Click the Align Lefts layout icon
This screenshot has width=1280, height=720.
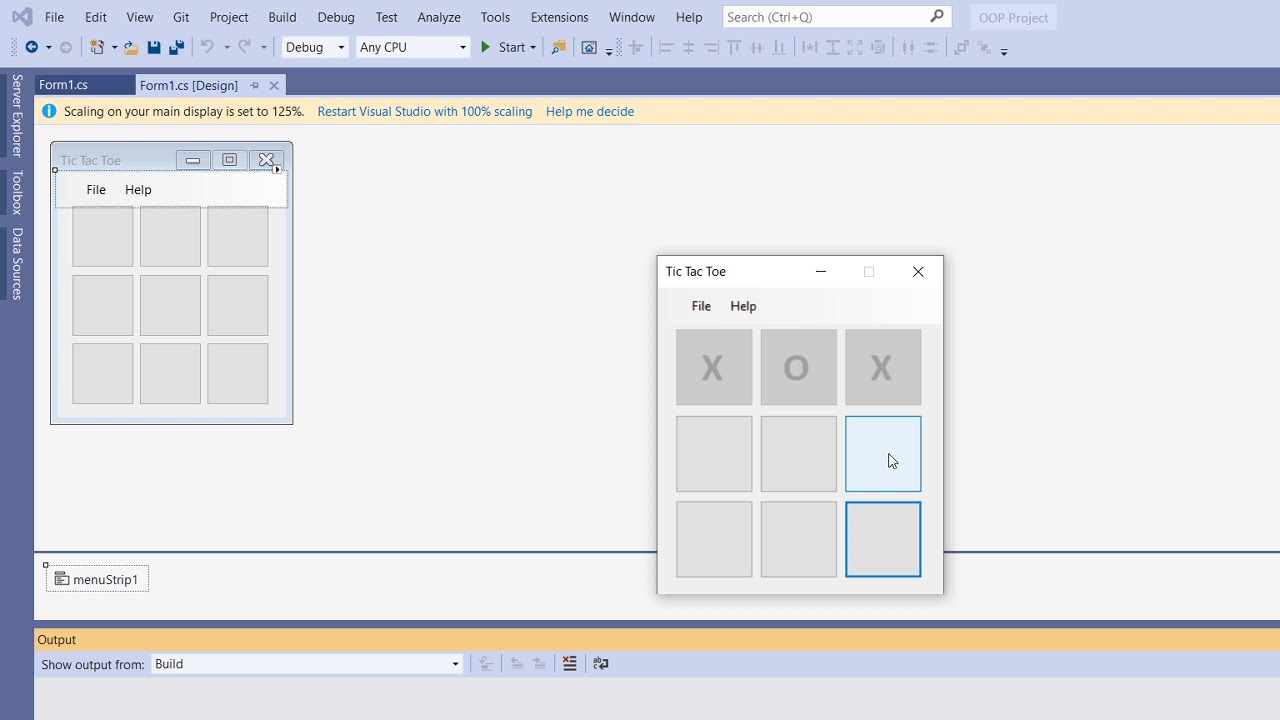pyautogui.click(x=666, y=47)
